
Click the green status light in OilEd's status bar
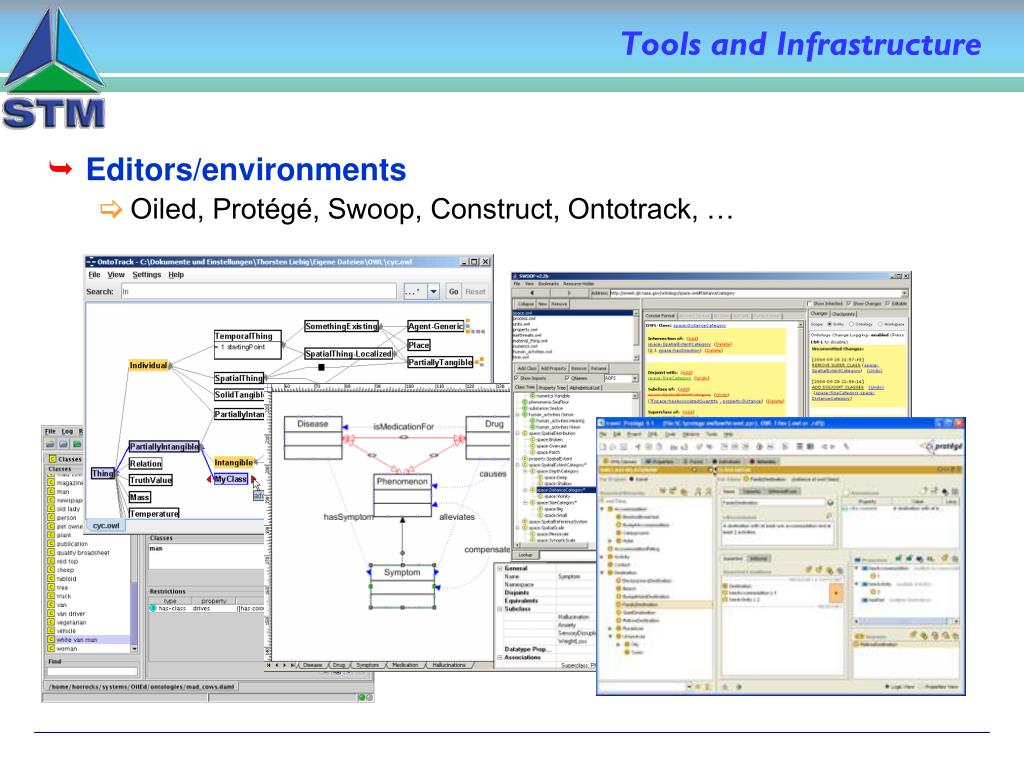(x=361, y=697)
